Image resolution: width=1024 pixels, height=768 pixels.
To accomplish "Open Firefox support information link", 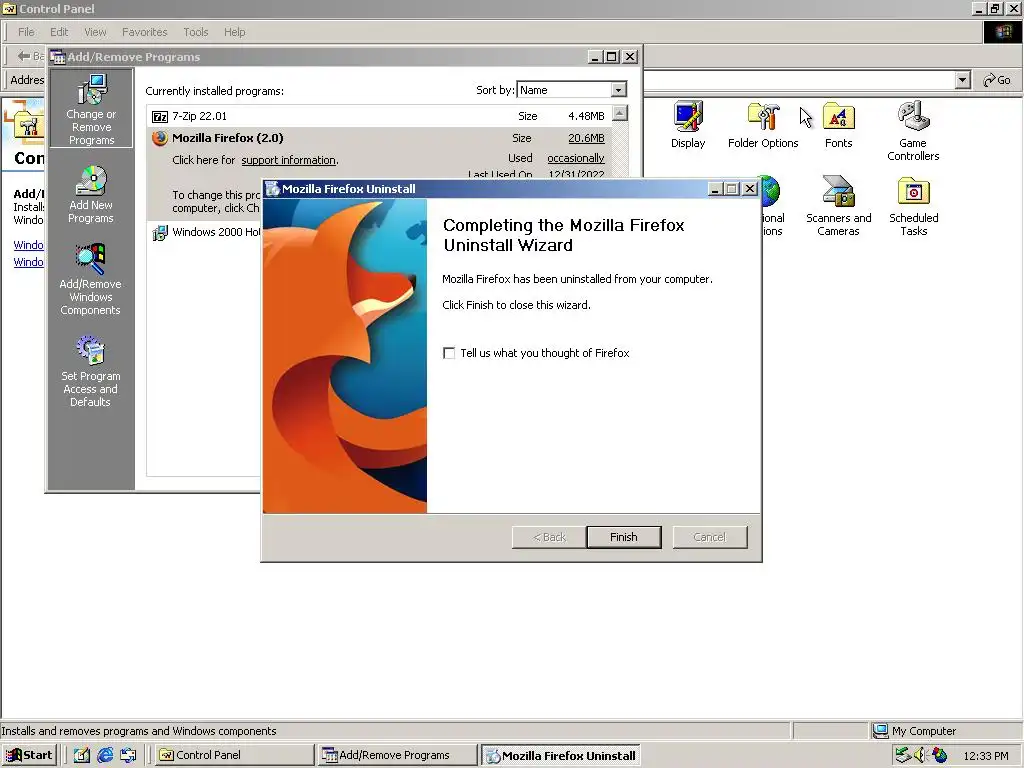I will 289,160.
